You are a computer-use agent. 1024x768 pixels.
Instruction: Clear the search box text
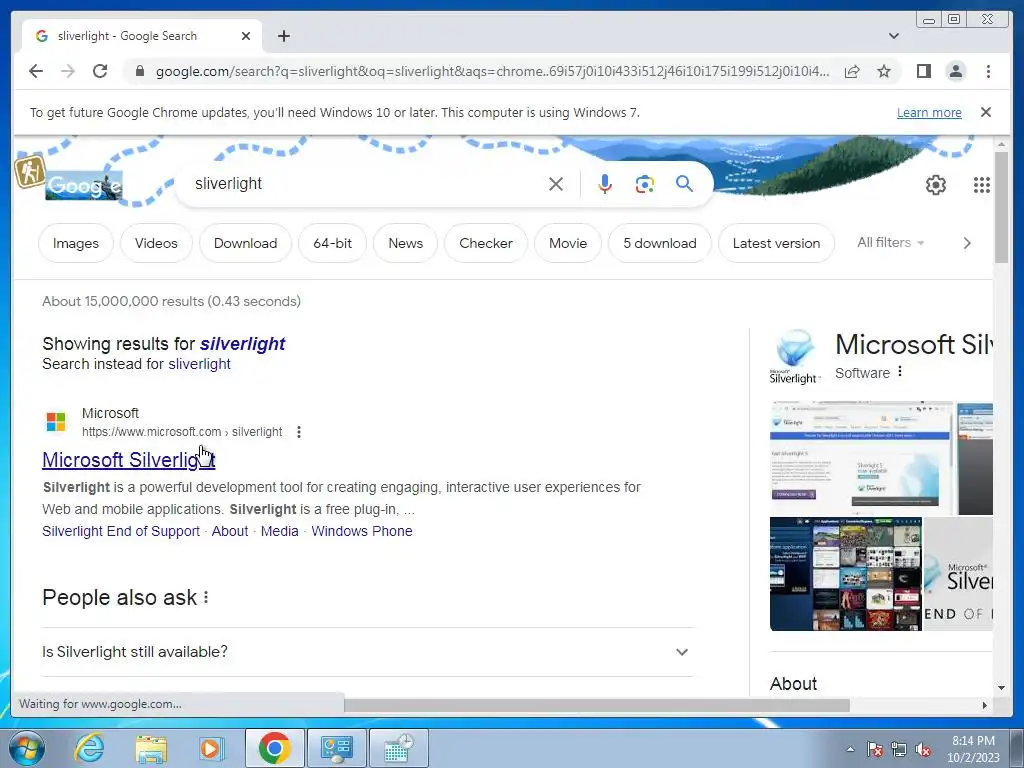[556, 184]
